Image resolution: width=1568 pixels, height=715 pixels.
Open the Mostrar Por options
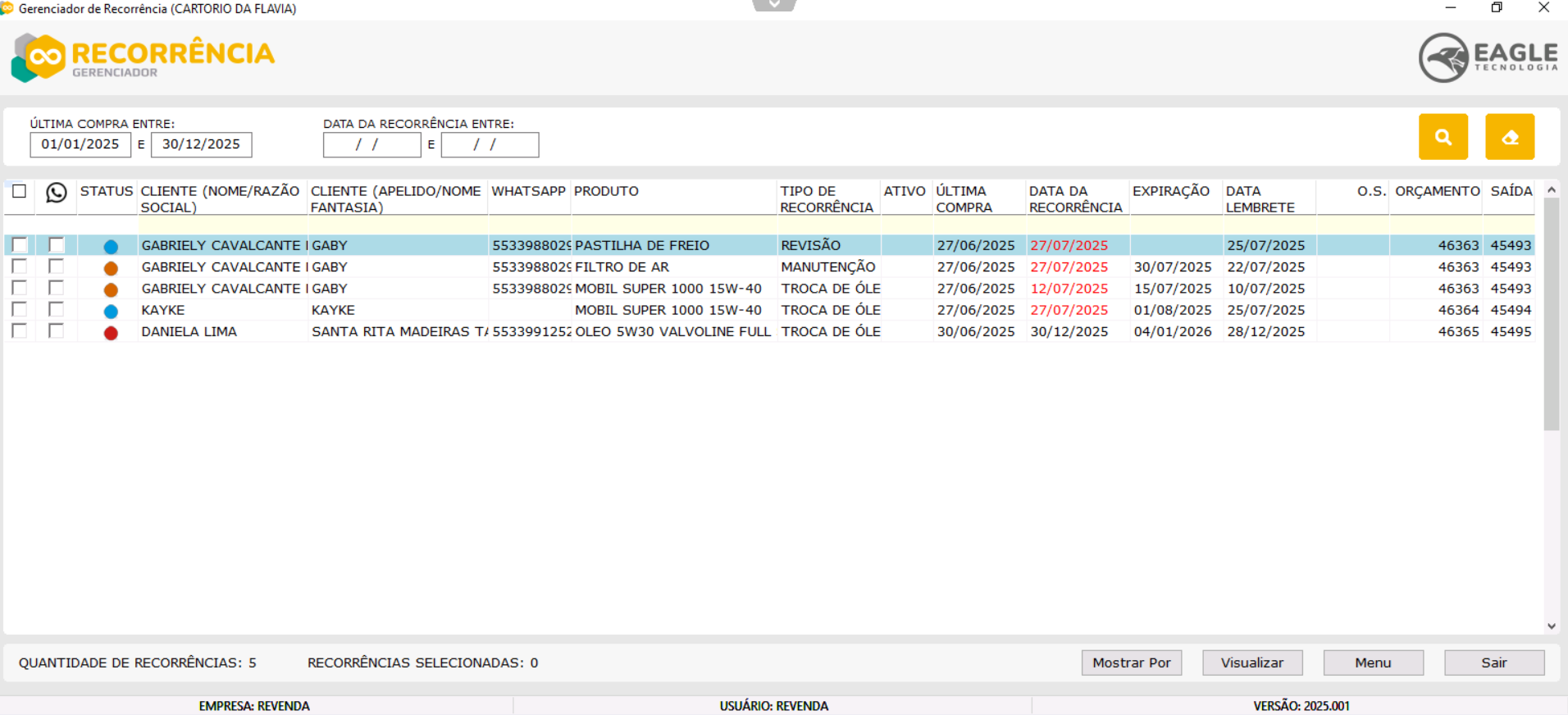click(x=1131, y=663)
